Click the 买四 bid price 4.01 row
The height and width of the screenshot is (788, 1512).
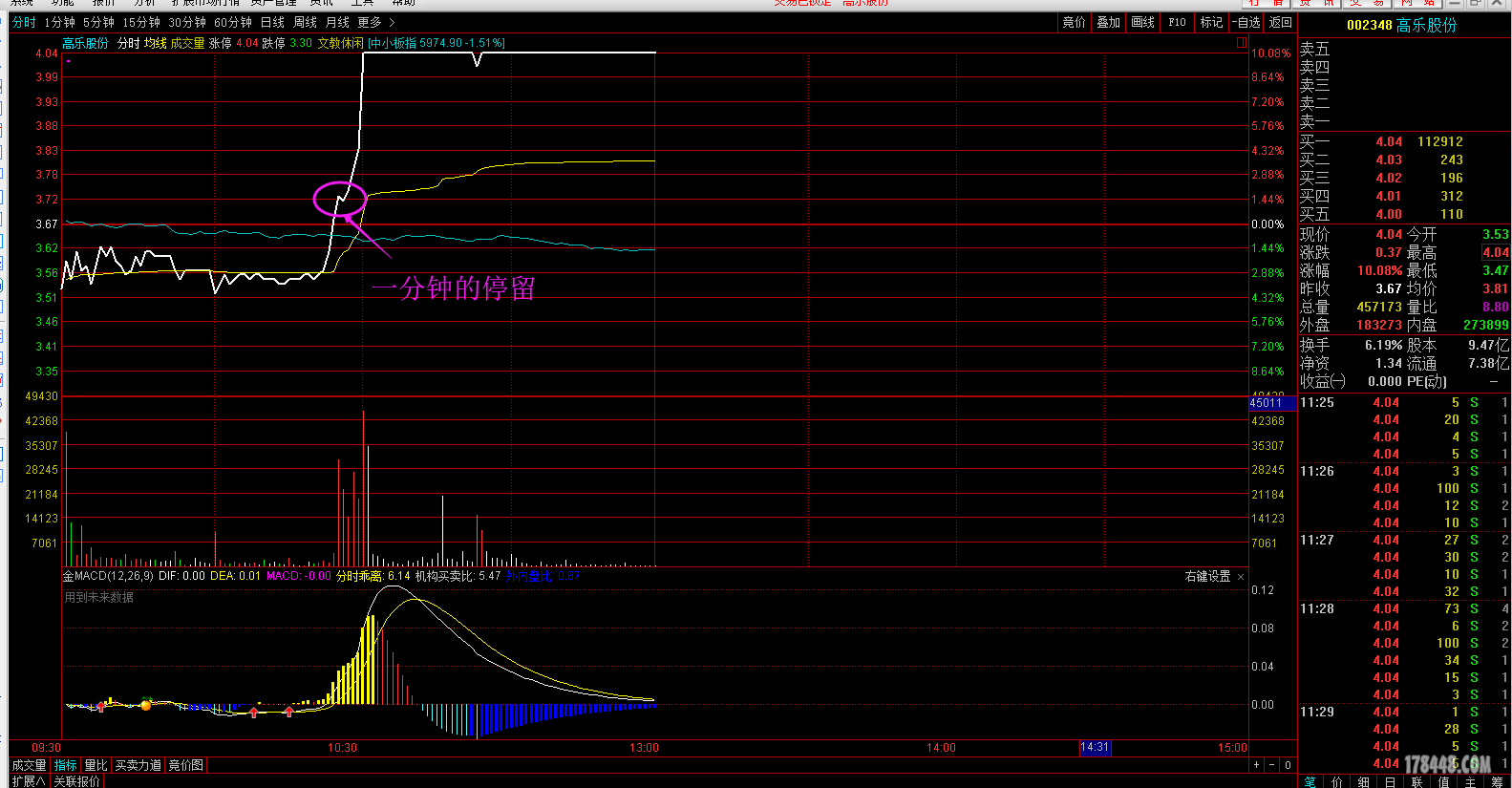tap(1404, 196)
